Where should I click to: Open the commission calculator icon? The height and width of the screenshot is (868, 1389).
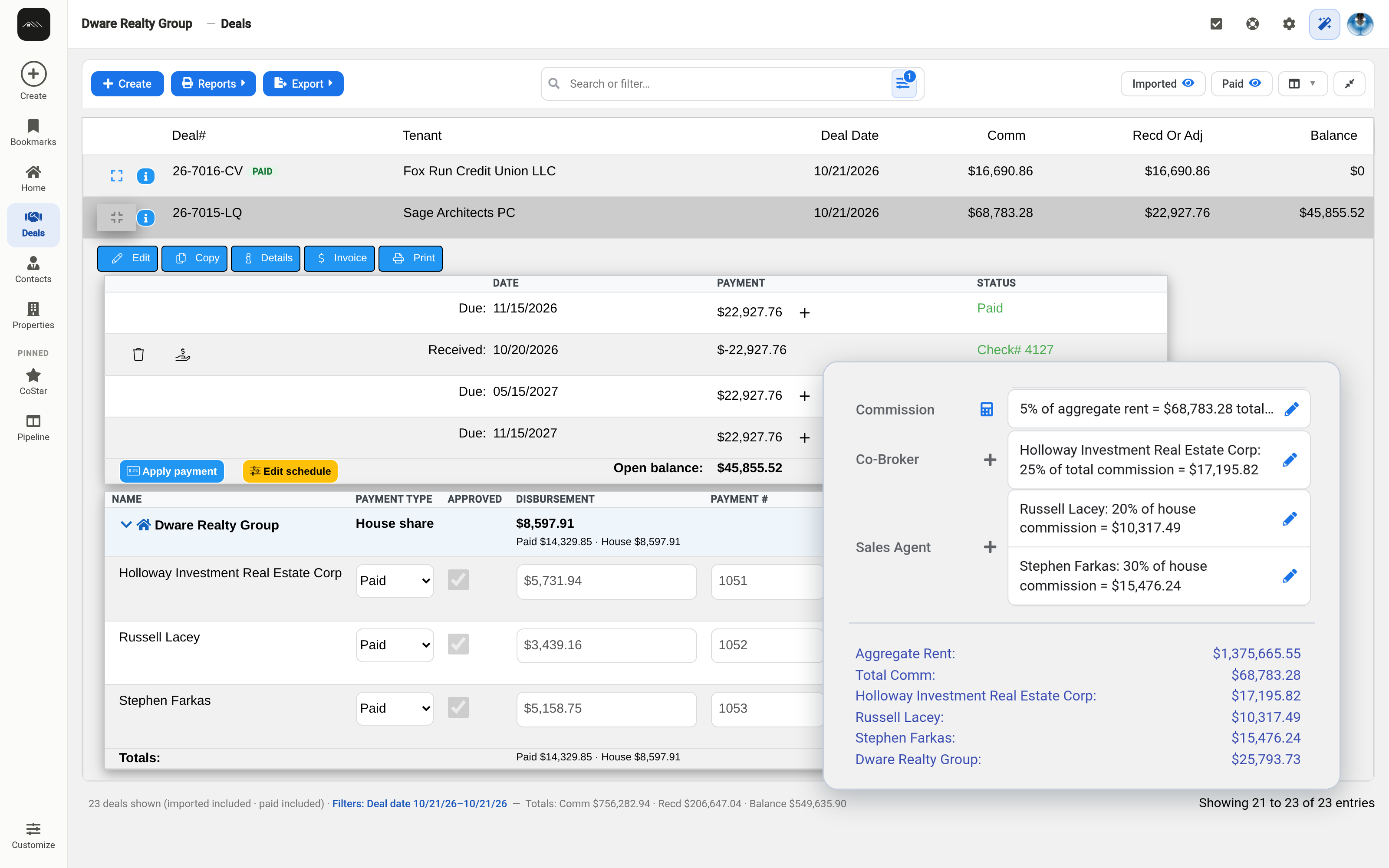coord(987,409)
